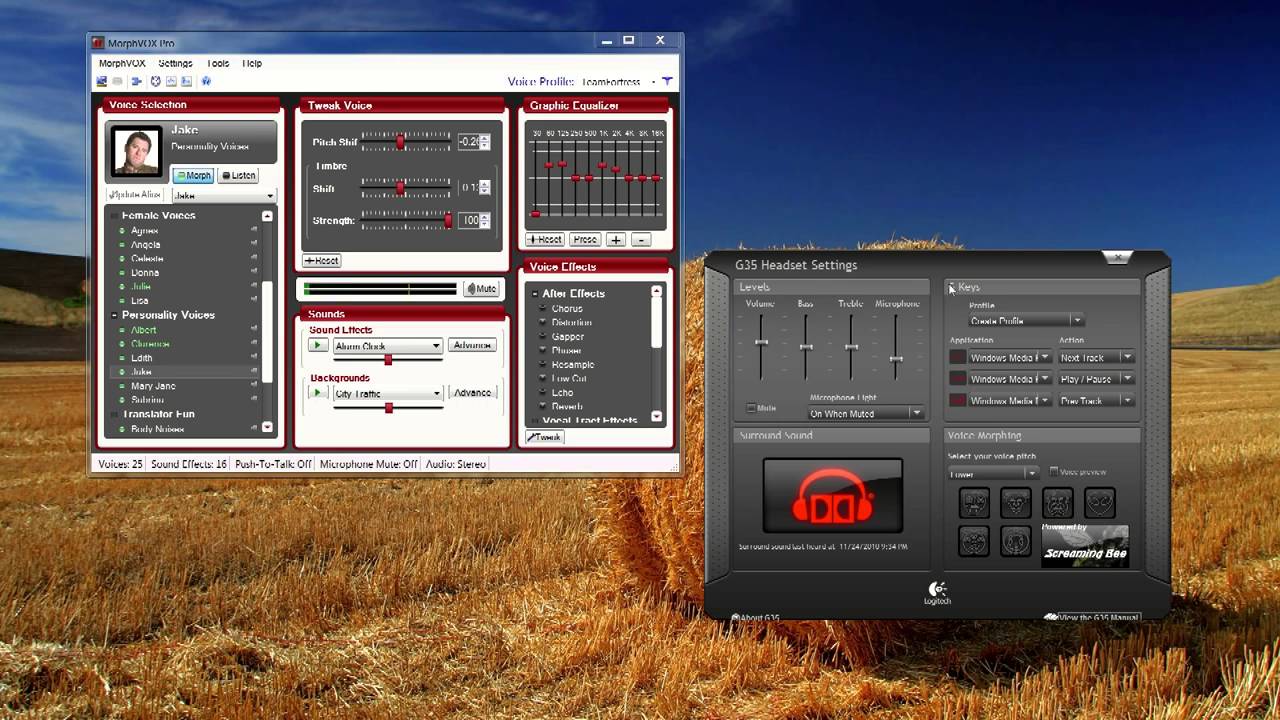This screenshot has width=1280, height=720.
Task: Enable the Mute checkbox in G35 Levels
Action: (751, 408)
